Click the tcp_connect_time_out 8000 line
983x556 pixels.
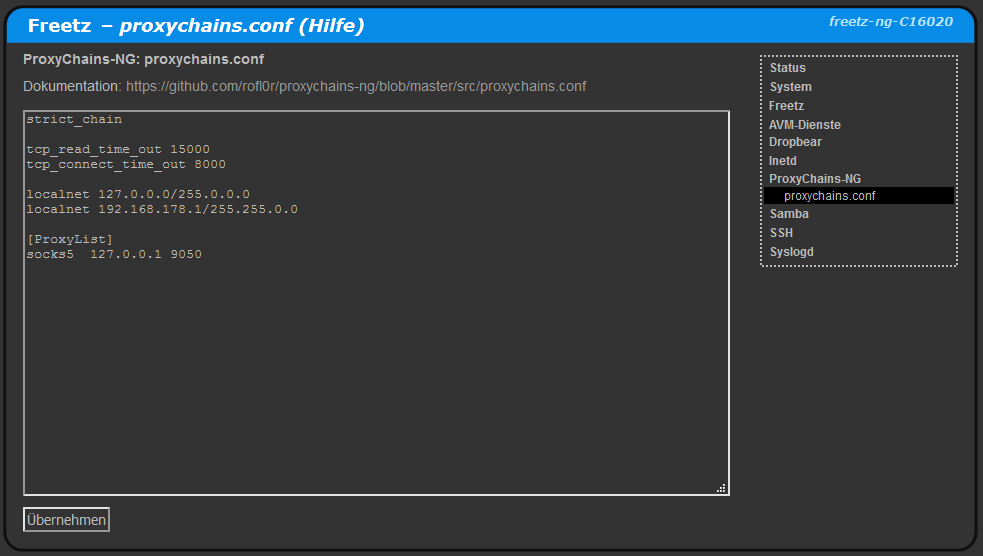[126, 165]
